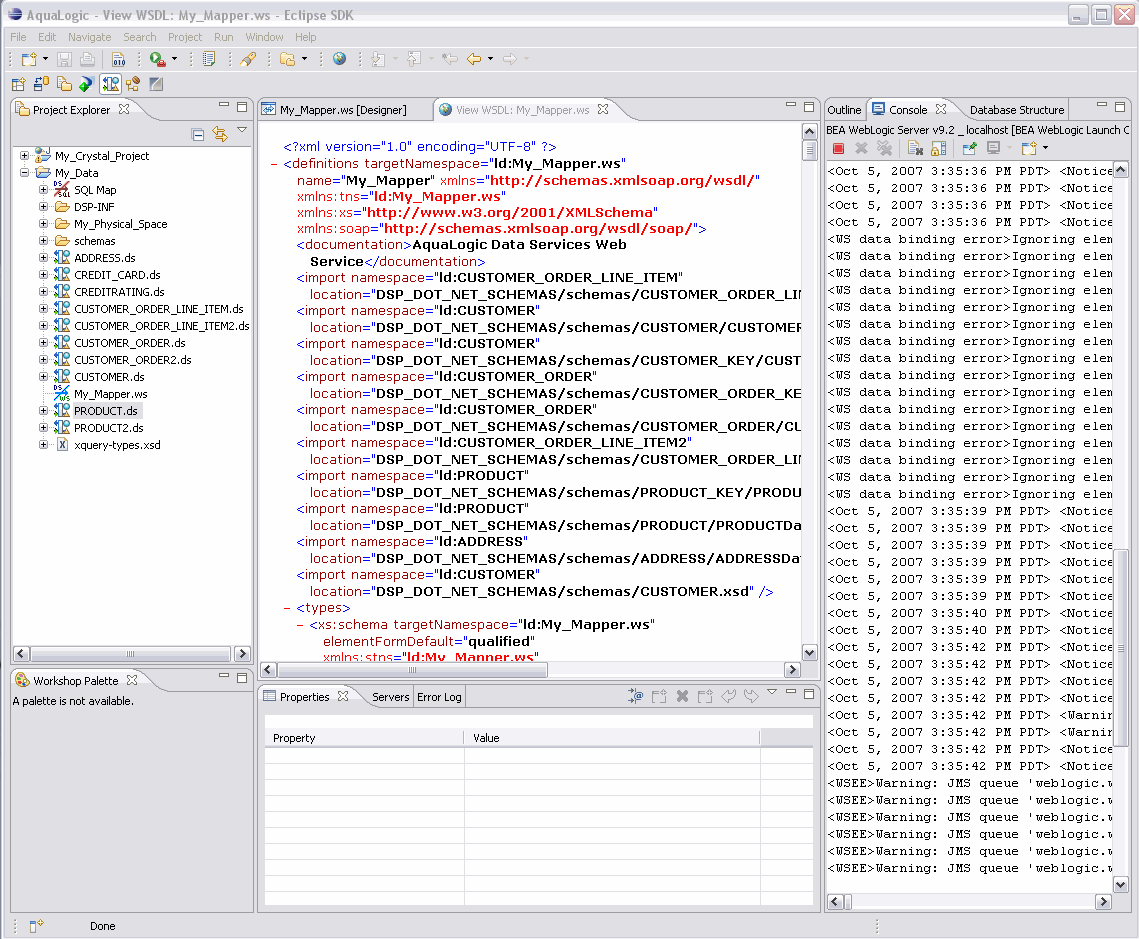The height and width of the screenshot is (939, 1139).
Task: Select My_Mapper.ws in Project Explorer
Action: point(110,394)
